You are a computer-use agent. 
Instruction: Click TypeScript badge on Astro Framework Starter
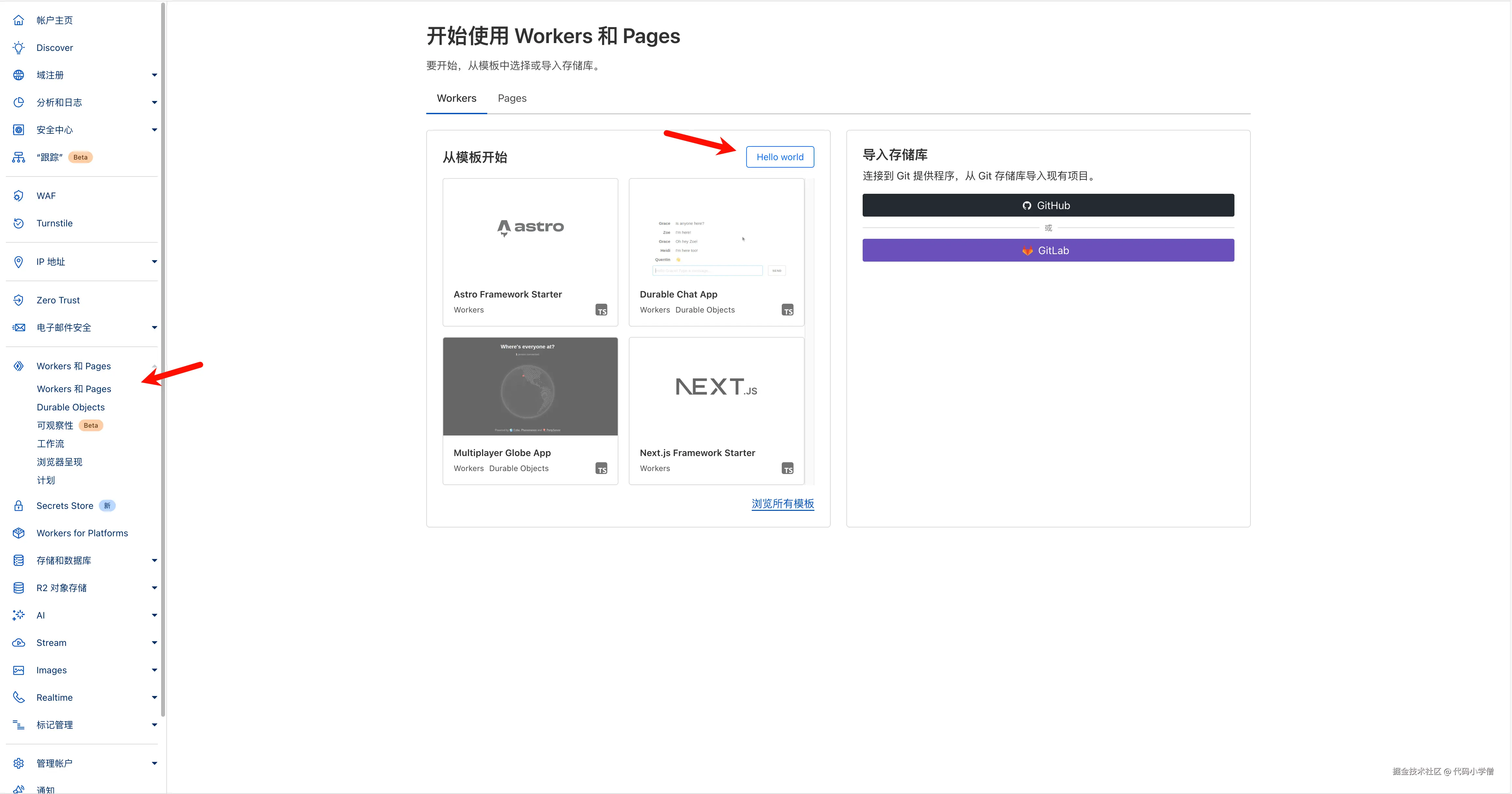(x=602, y=310)
